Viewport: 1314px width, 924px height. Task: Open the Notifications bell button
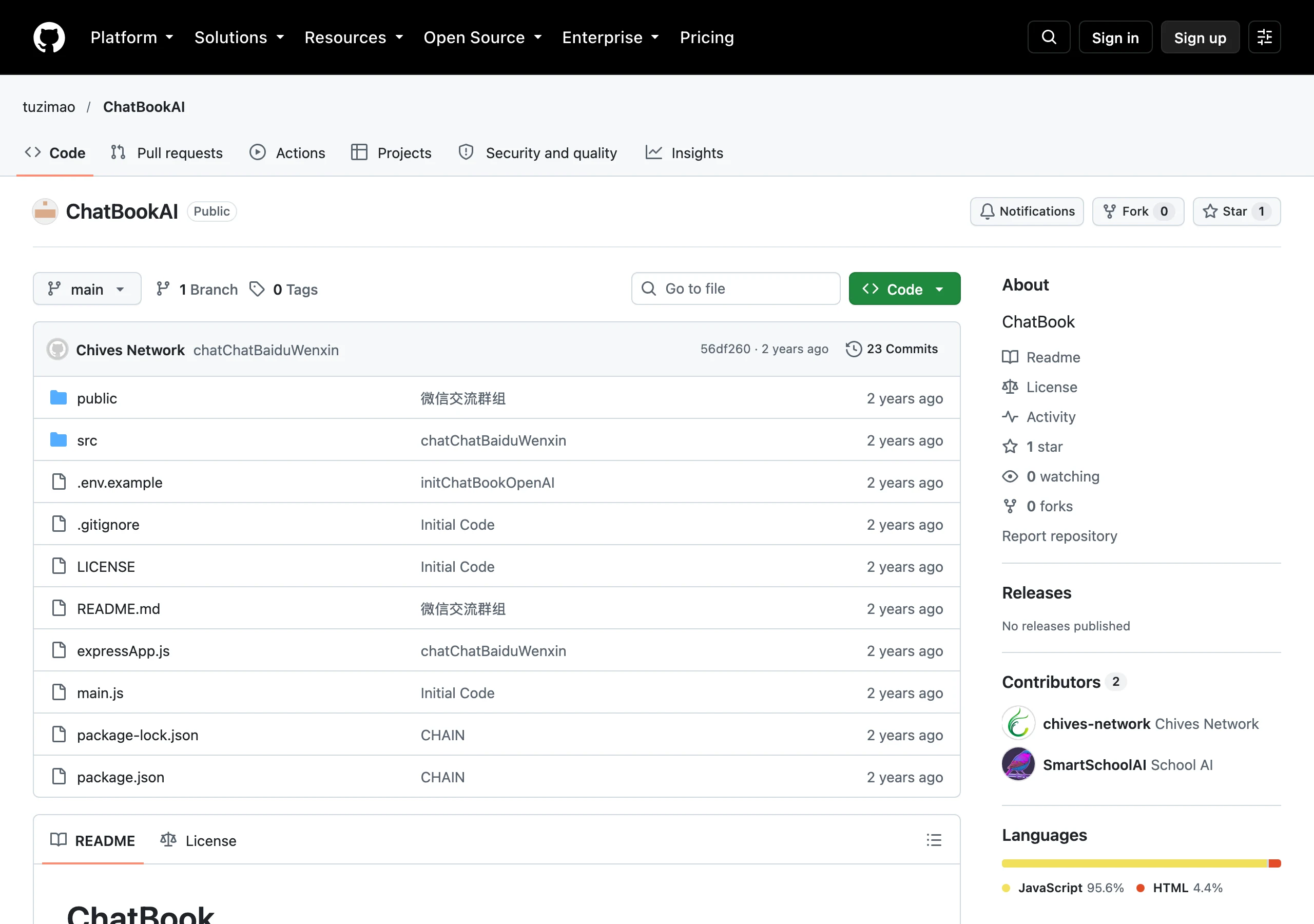[1027, 211]
